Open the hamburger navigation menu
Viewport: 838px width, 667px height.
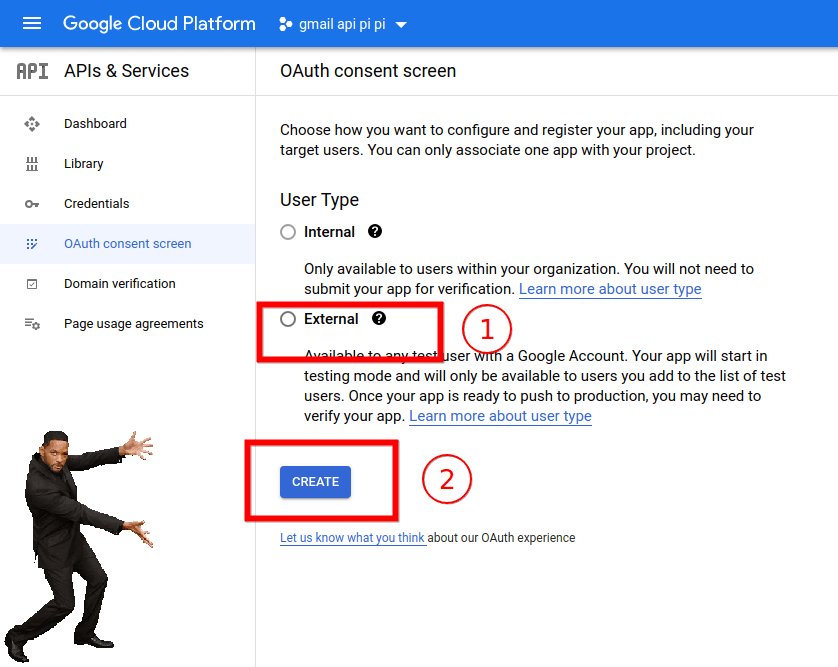point(32,24)
